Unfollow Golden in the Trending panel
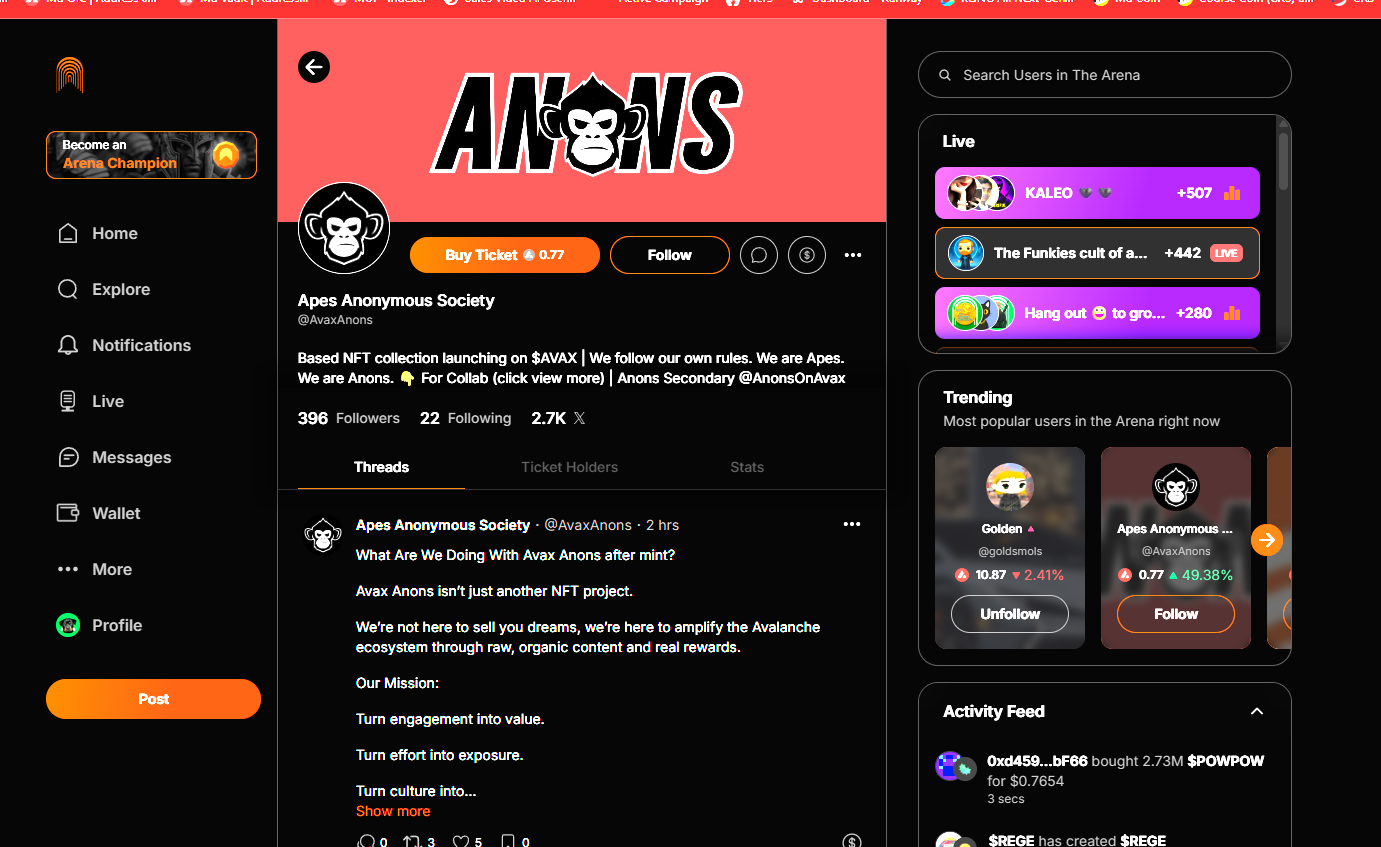The width and height of the screenshot is (1381, 847). pos(1010,614)
